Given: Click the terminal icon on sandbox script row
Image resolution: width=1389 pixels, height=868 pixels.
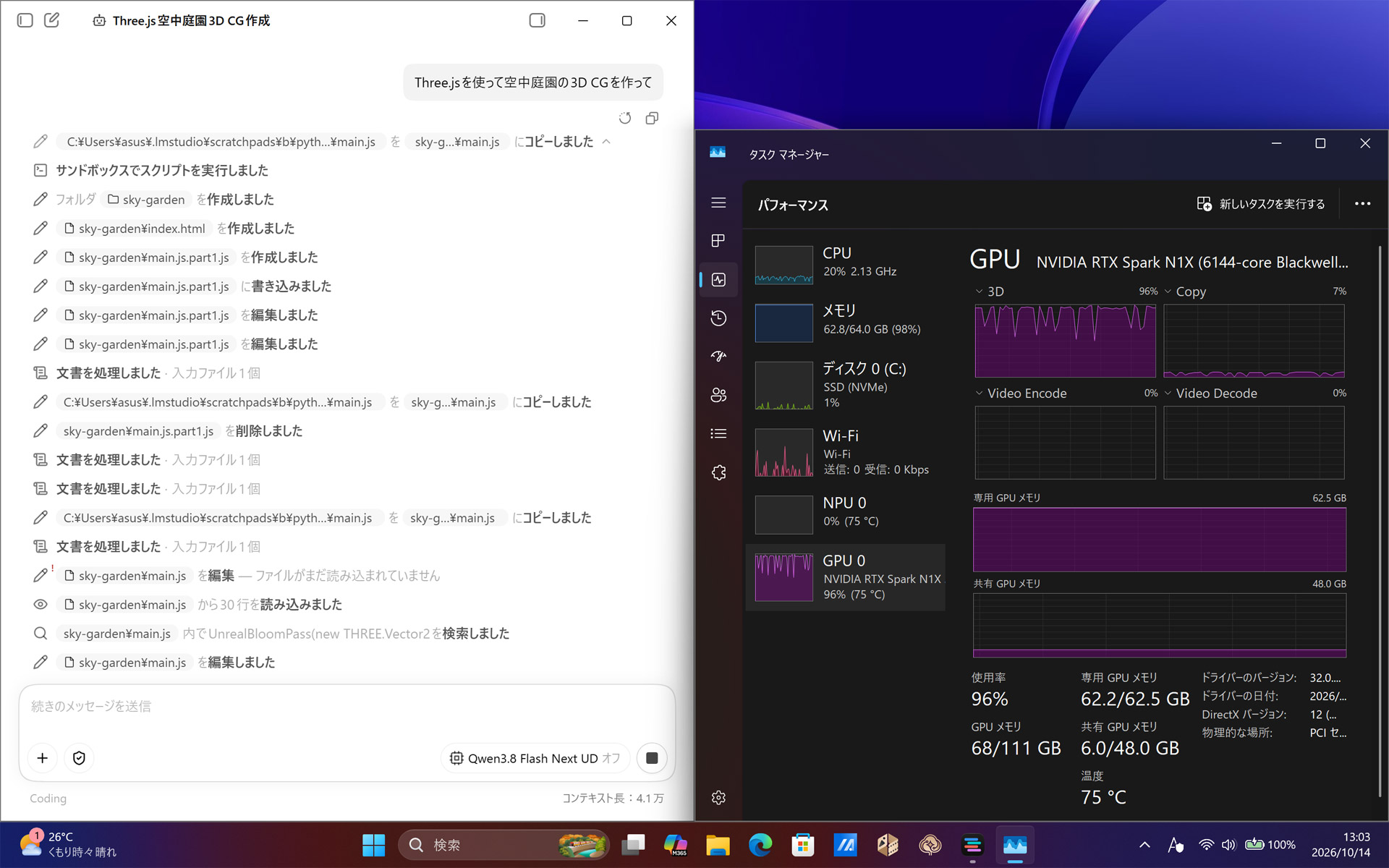Looking at the screenshot, I should pyautogui.click(x=41, y=171).
